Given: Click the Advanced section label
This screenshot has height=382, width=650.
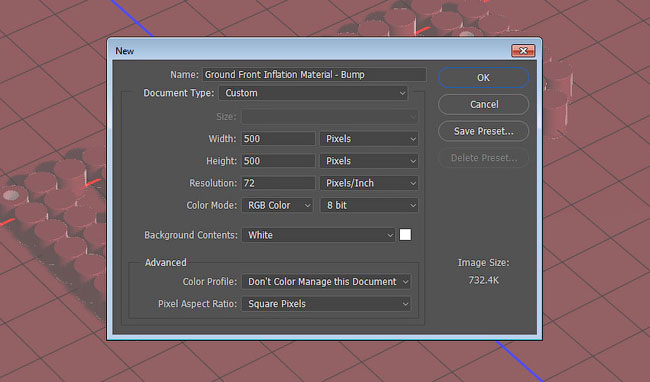Looking at the screenshot, I should (166, 263).
